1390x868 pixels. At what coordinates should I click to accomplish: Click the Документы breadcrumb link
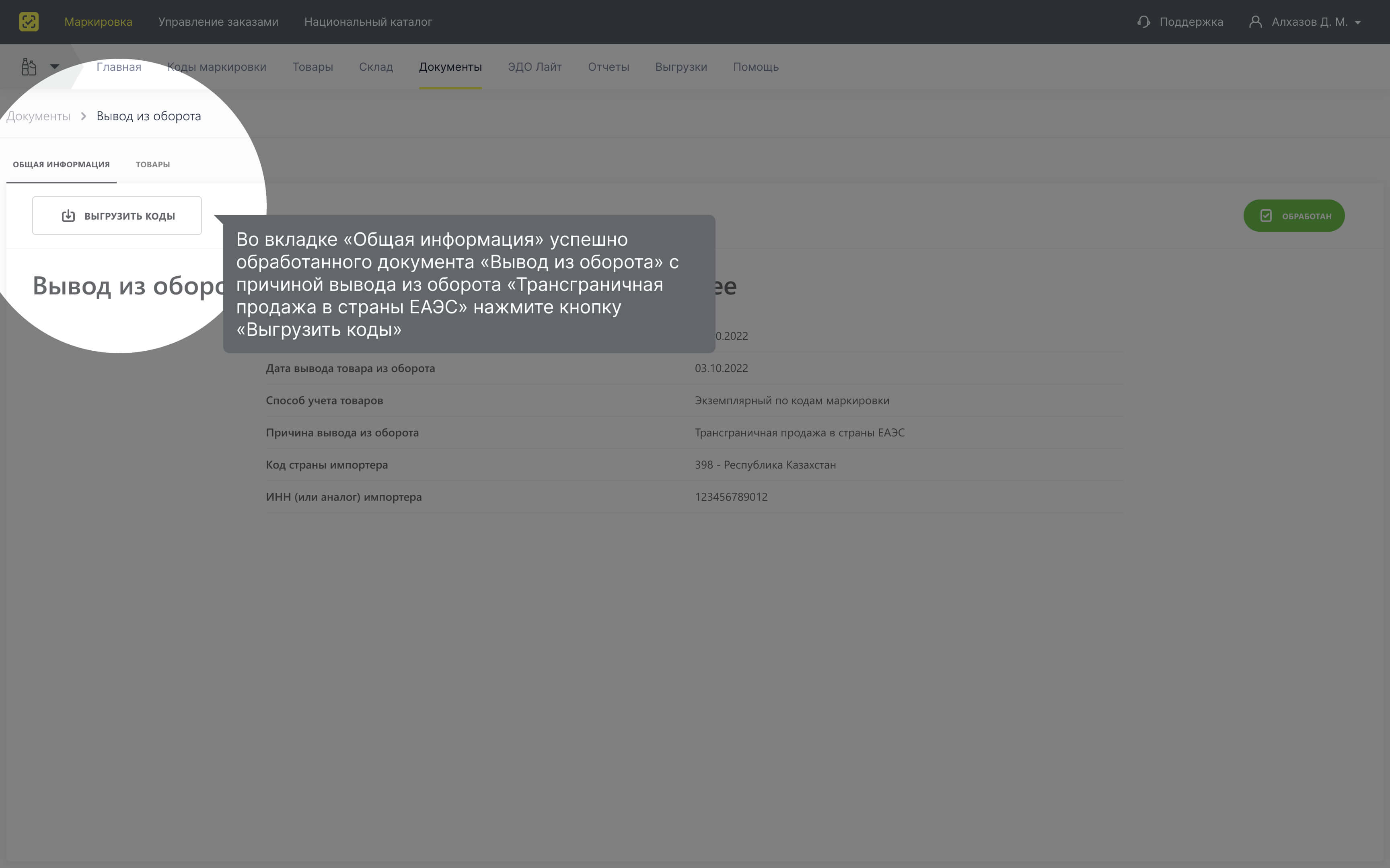pos(39,116)
